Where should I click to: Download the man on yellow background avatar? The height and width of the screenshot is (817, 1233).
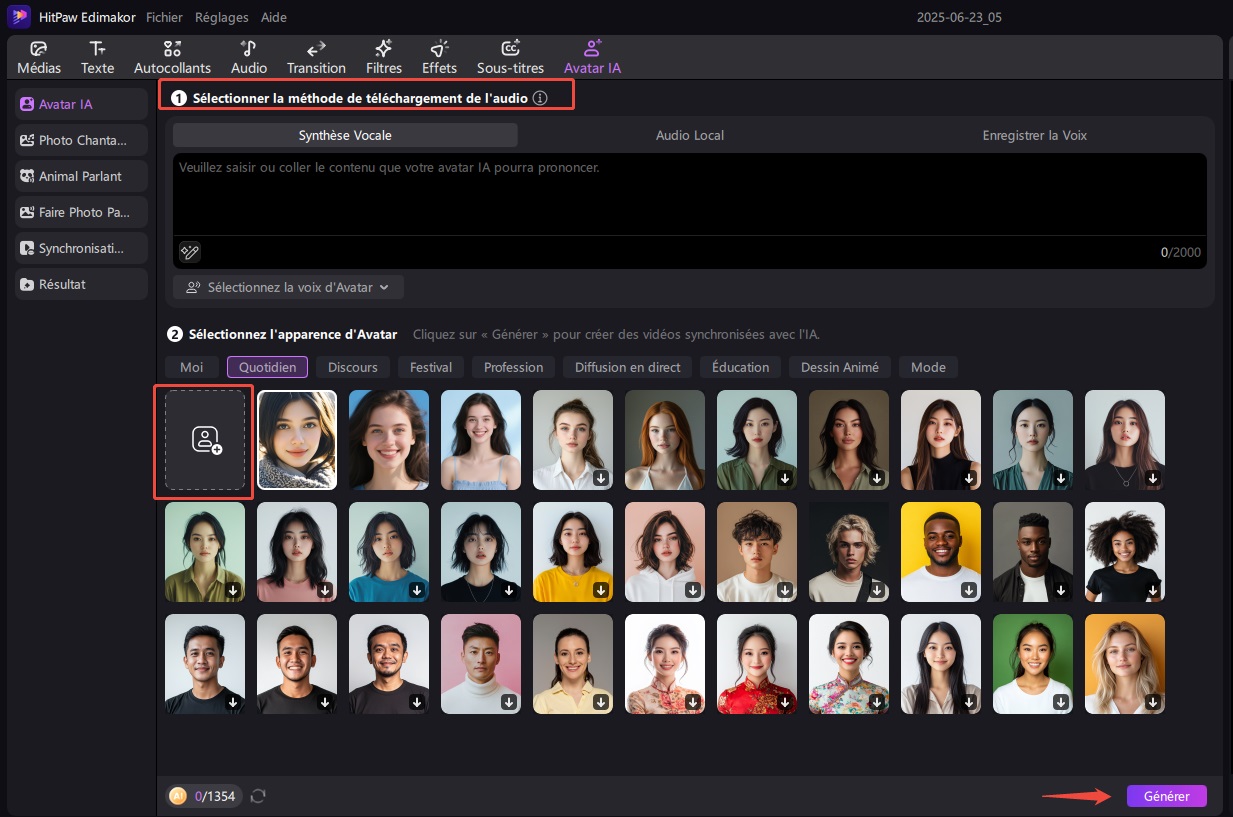pos(969,591)
